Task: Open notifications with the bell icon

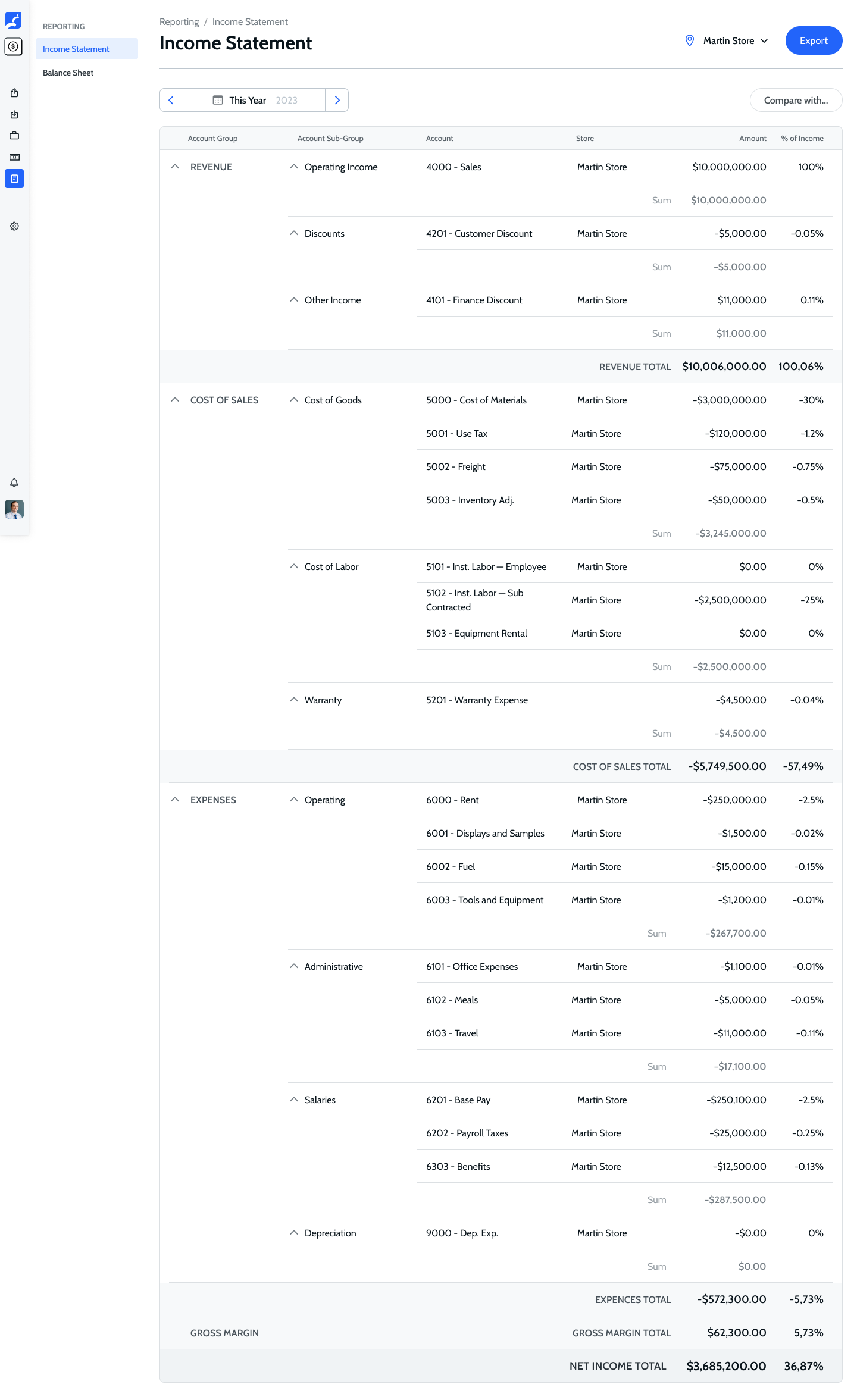Action: click(x=14, y=483)
